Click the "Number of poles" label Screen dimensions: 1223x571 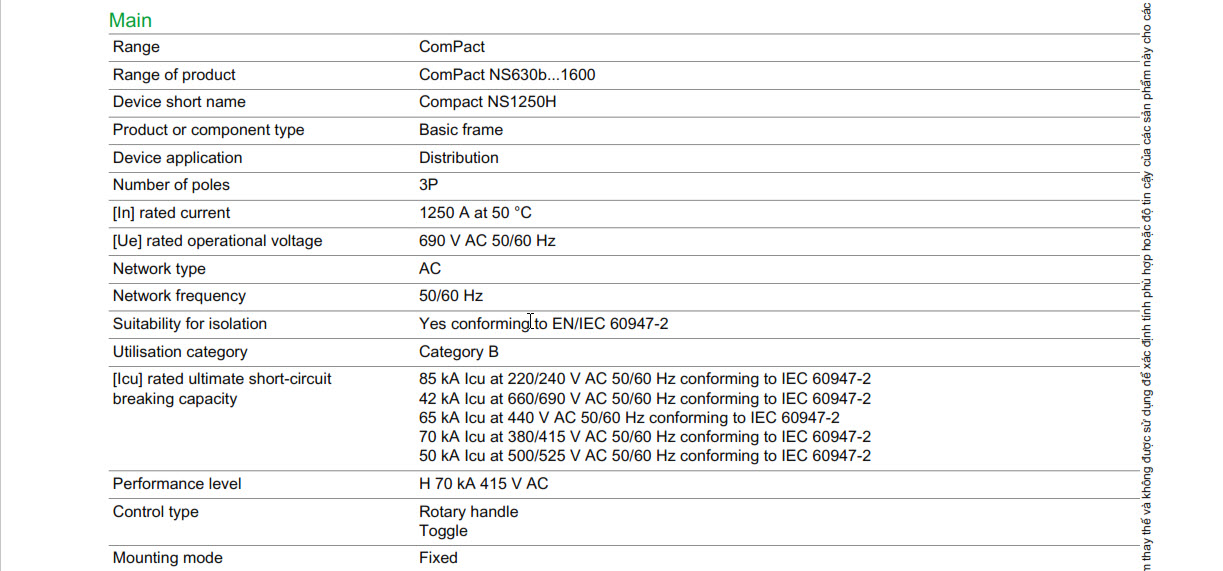pyautogui.click(x=171, y=185)
